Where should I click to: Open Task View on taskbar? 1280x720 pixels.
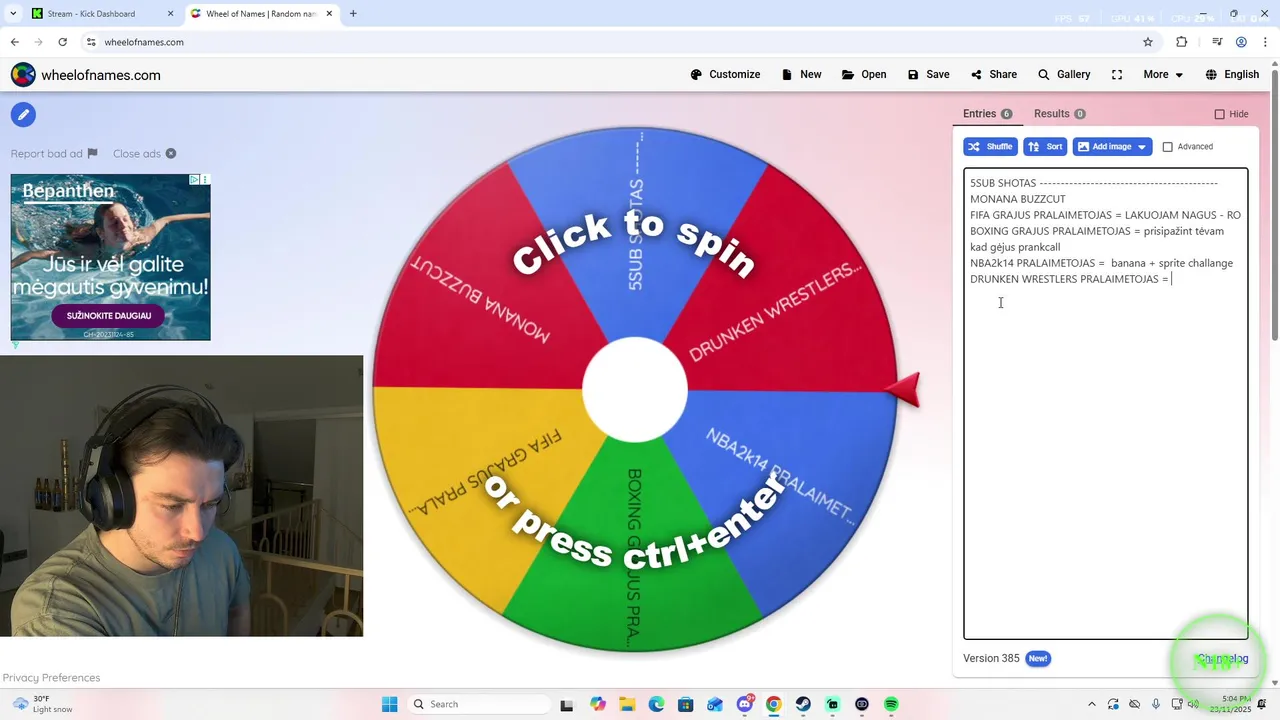566,704
